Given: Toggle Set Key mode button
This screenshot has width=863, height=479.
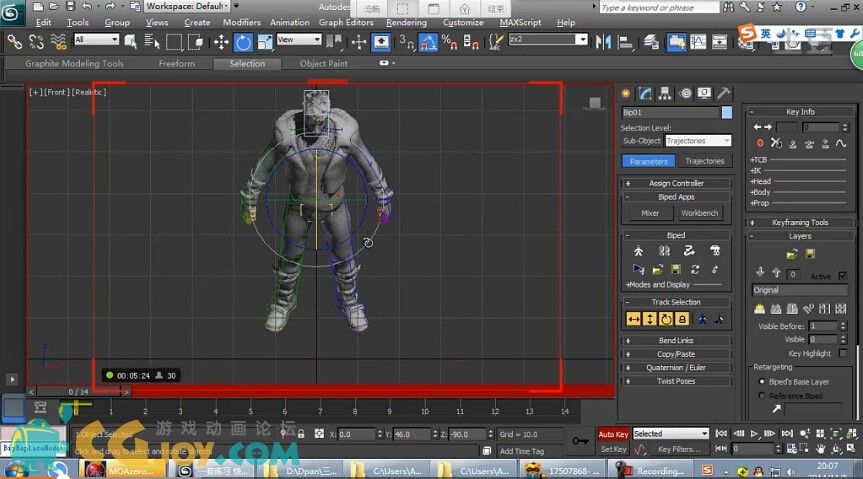Looking at the screenshot, I should pos(613,449).
